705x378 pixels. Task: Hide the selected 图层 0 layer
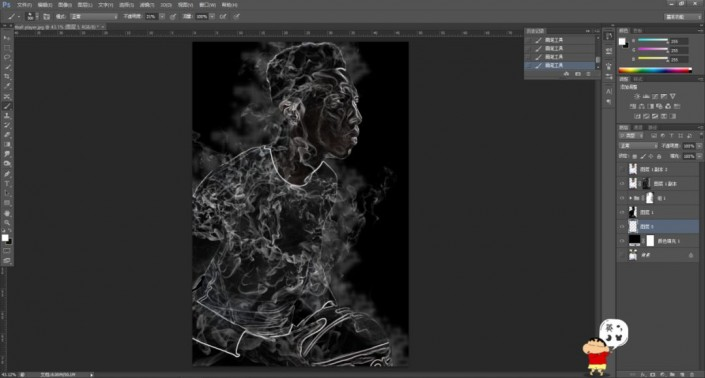pyautogui.click(x=622, y=227)
